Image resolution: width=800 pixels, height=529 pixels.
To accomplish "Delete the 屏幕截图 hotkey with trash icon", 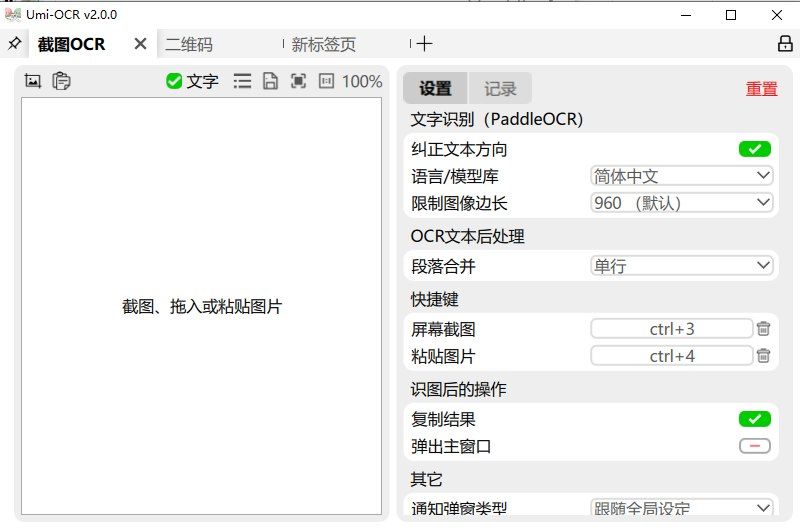I will point(763,329).
